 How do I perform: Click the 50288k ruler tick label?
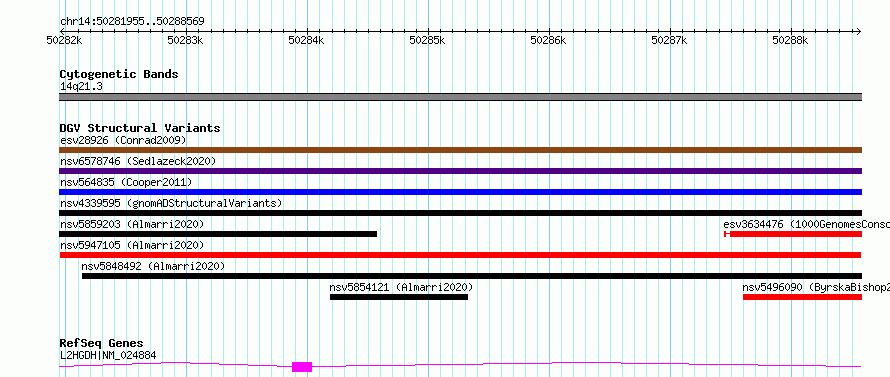pyautogui.click(x=790, y=40)
